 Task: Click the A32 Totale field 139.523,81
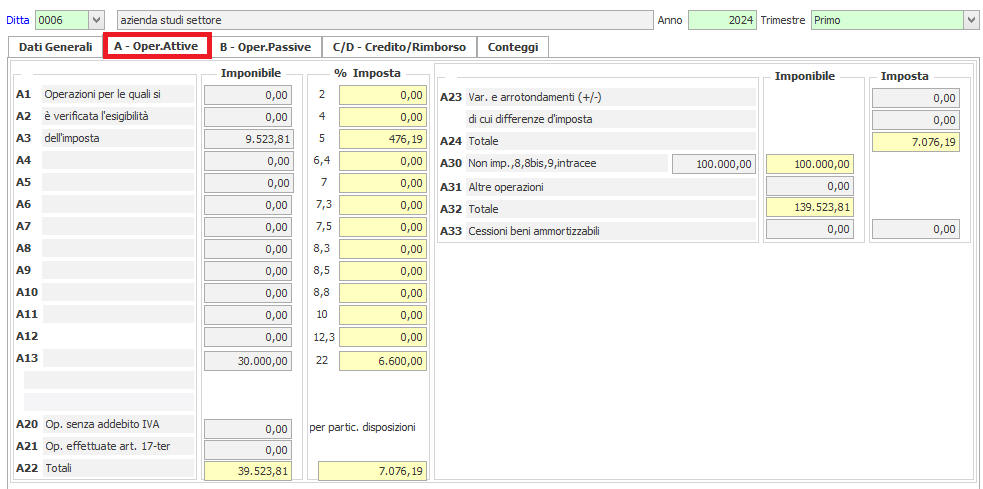point(810,208)
